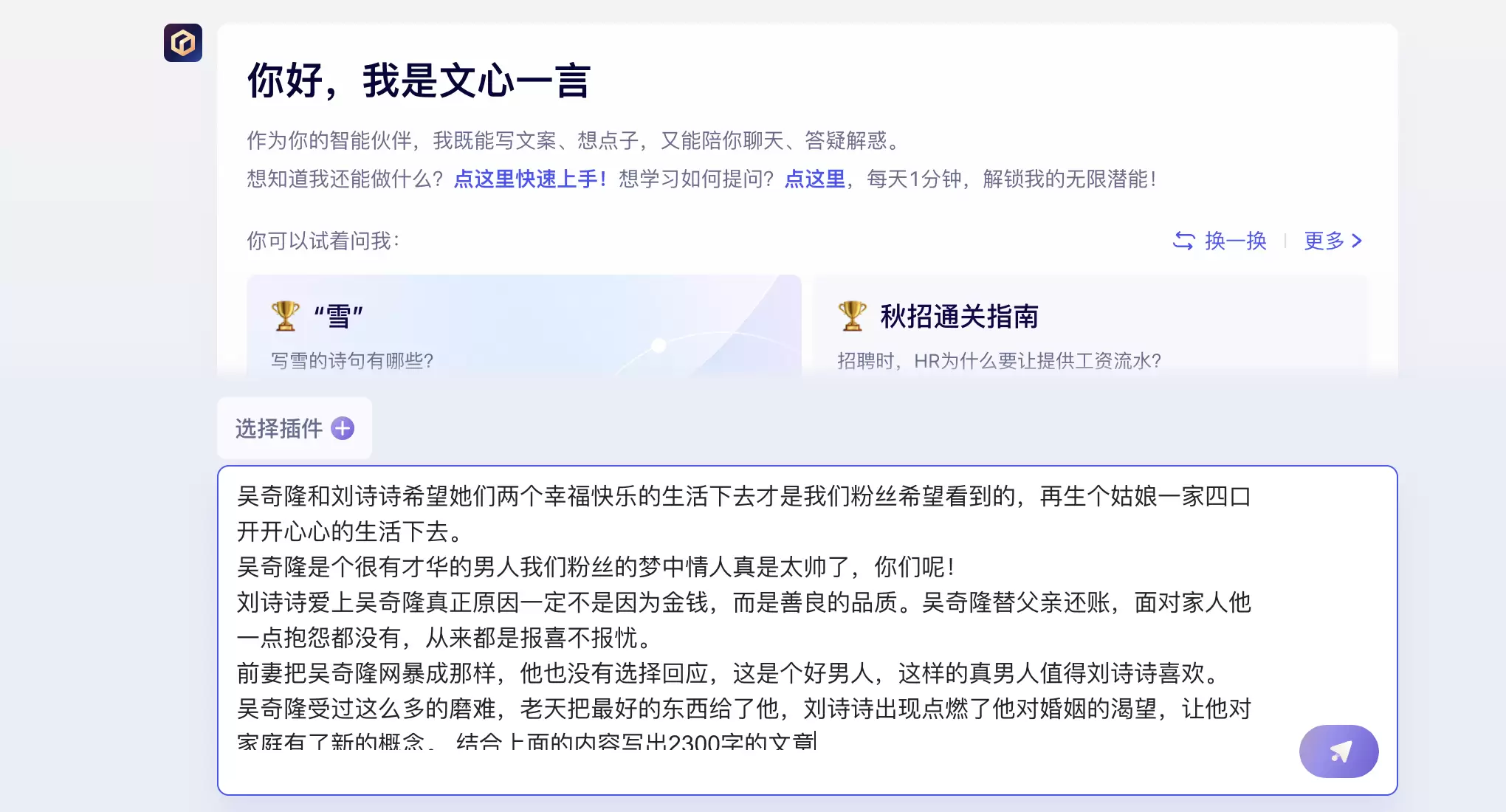1506x812 pixels.
Task: Click the 点这里快速上手 link
Action: (529, 179)
